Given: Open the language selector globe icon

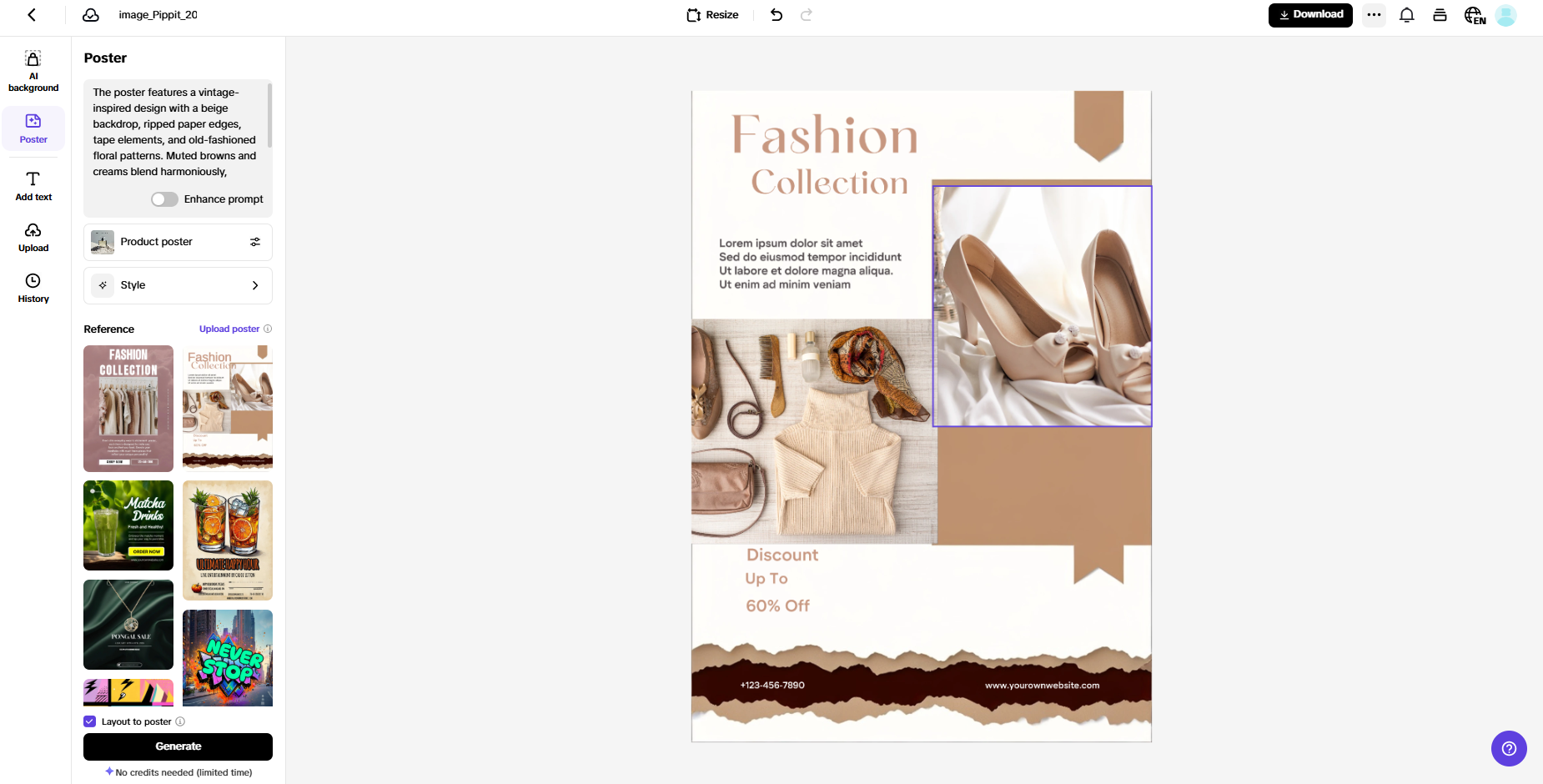Looking at the screenshot, I should (1473, 15).
